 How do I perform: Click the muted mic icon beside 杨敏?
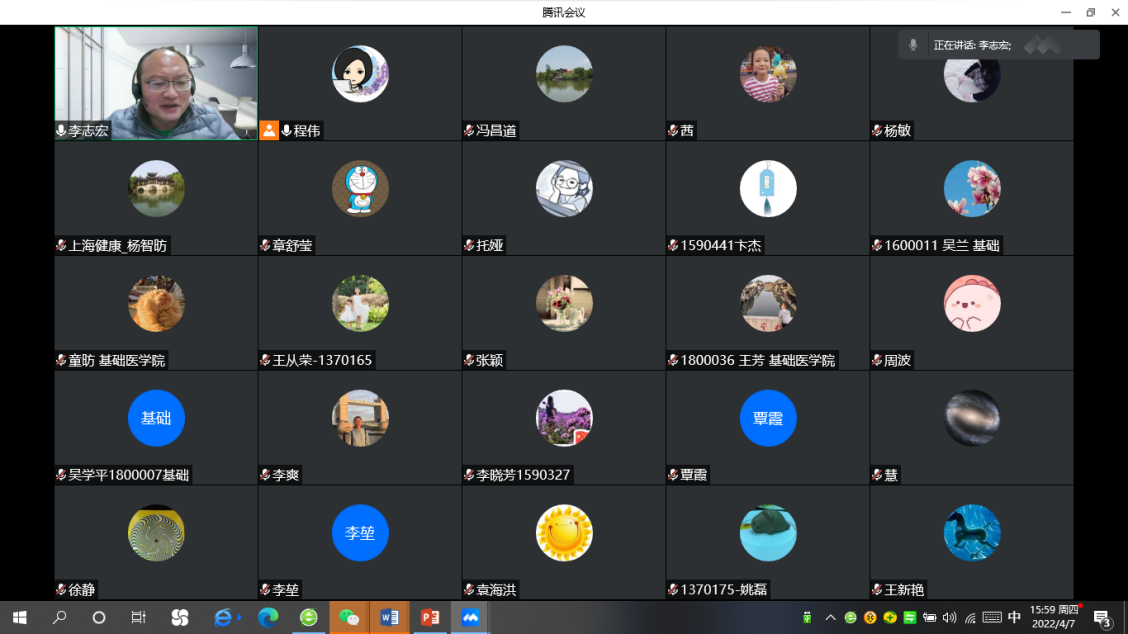coord(877,131)
